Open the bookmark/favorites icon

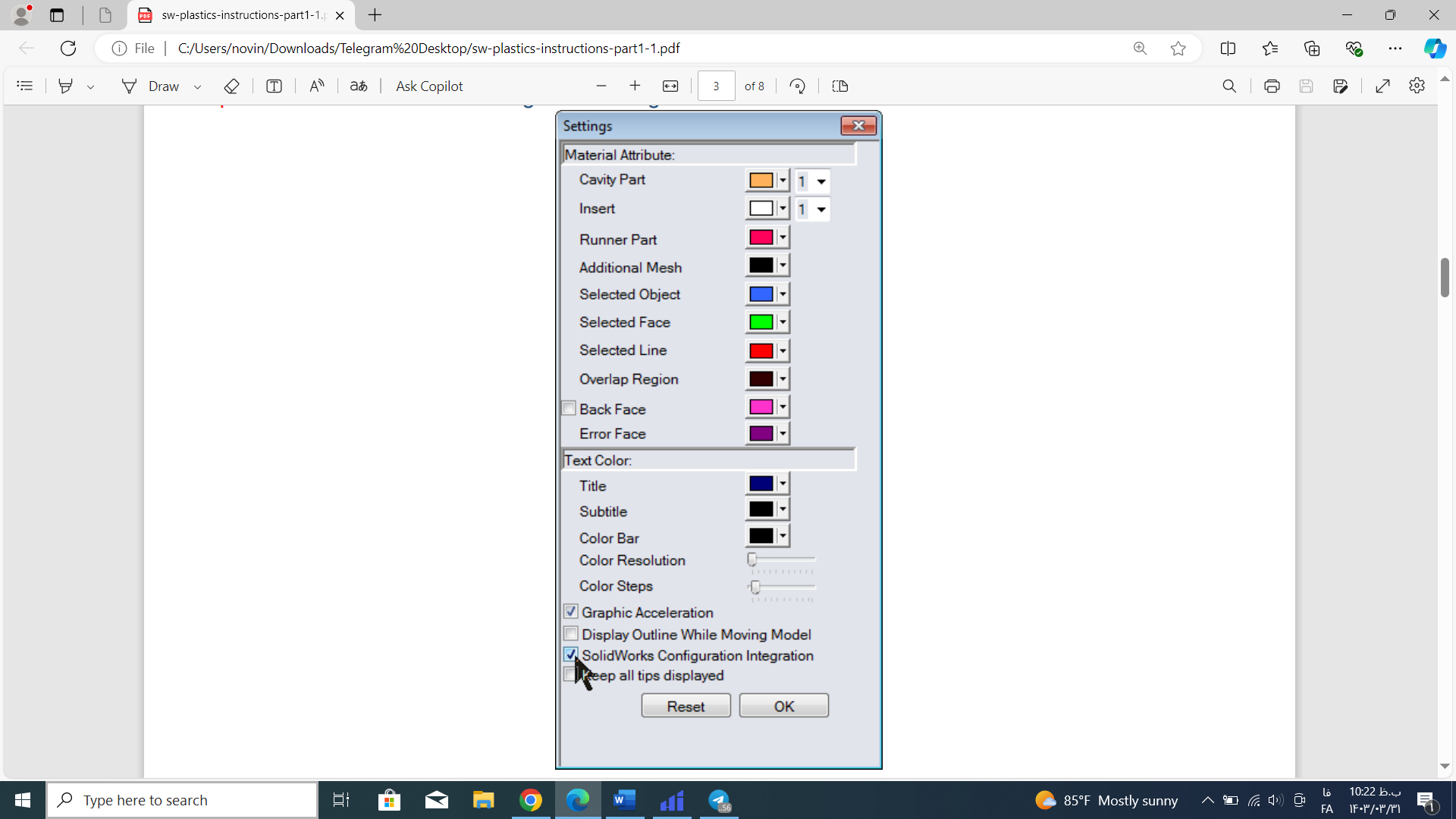pos(1271,48)
